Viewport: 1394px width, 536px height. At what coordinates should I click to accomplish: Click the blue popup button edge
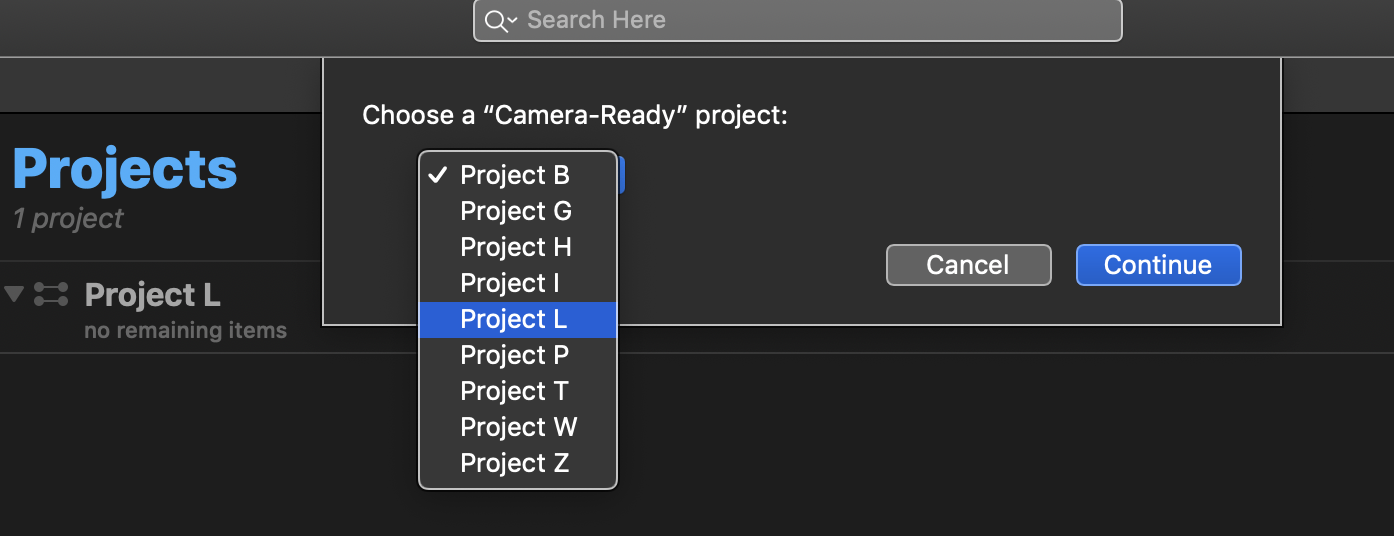(x=621, y=175)
